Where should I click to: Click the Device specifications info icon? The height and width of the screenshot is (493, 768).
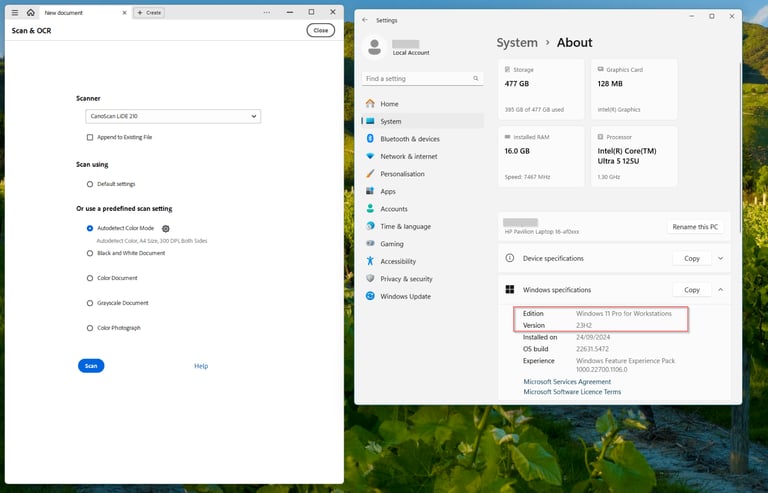point(510,258)
